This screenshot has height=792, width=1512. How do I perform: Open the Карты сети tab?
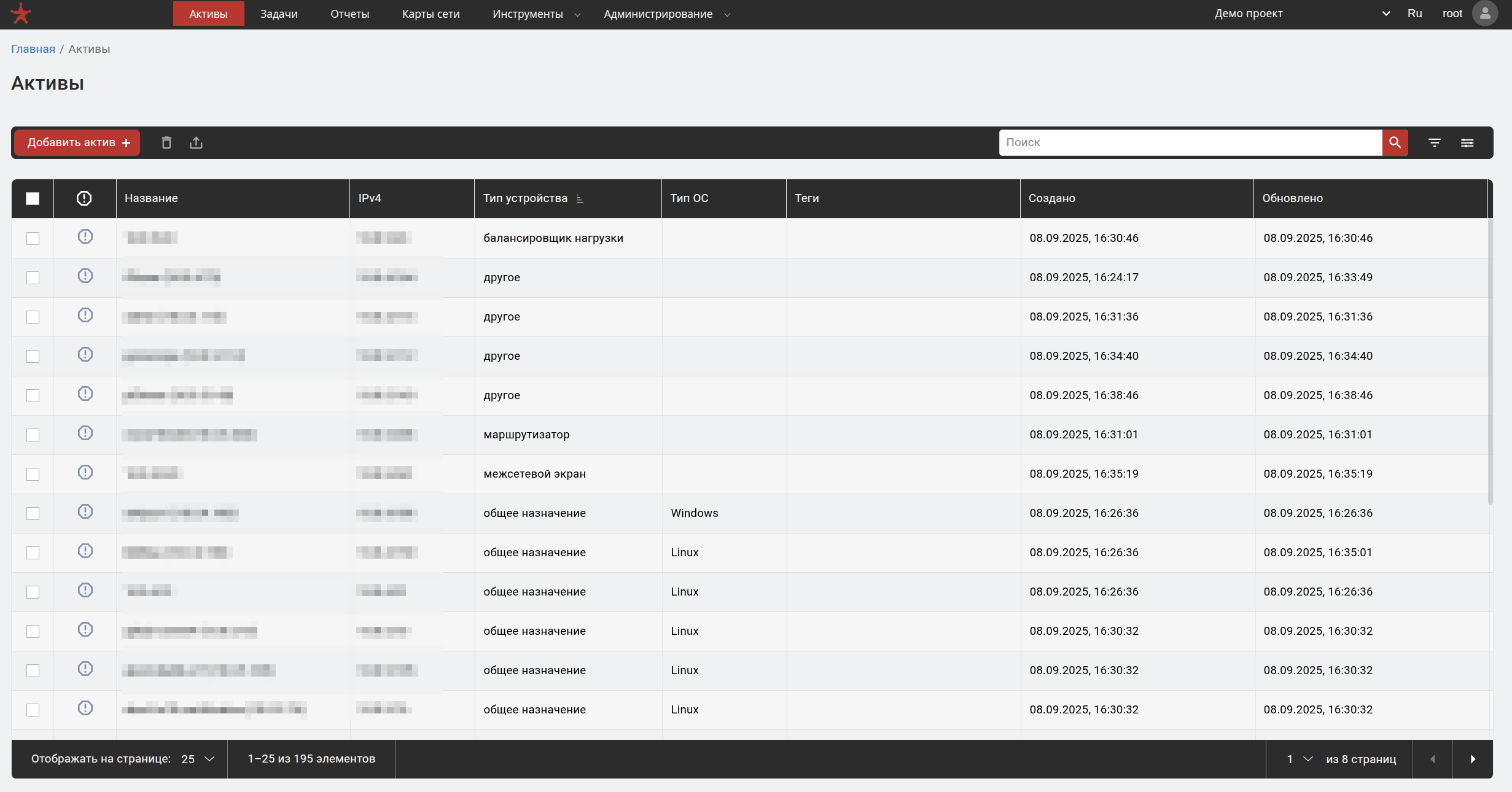coord(431,14)
